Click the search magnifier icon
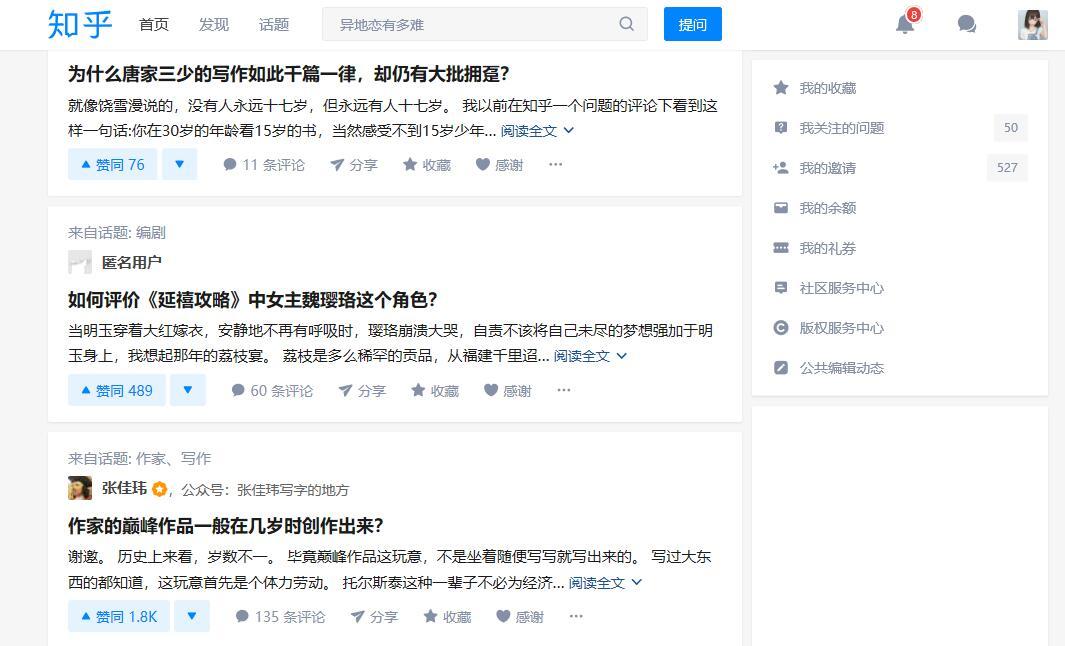This screenshot has height=646, width=1065. tap(627, 24)
